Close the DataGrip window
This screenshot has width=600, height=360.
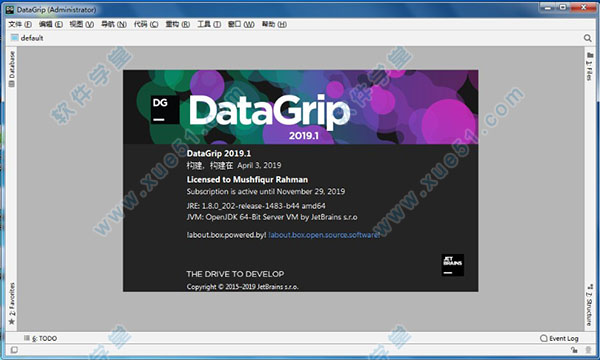(584, 7)
